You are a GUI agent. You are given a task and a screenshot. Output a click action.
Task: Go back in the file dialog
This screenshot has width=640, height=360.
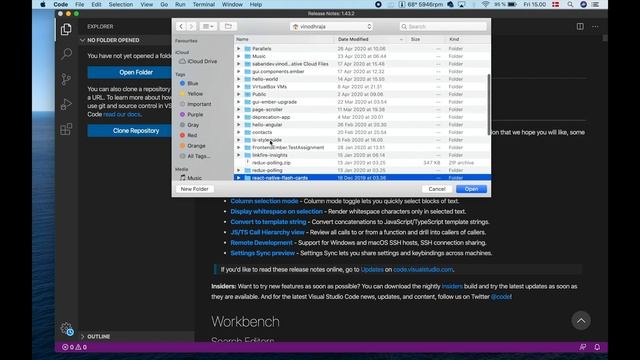[181, 27]
